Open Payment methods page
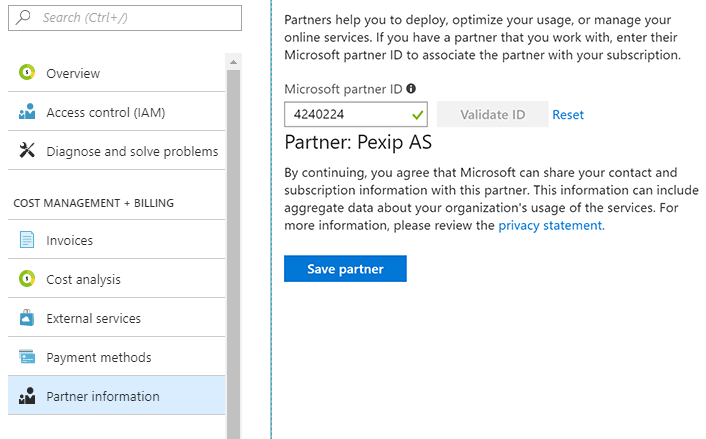The image size is (706, 439). 98,358
